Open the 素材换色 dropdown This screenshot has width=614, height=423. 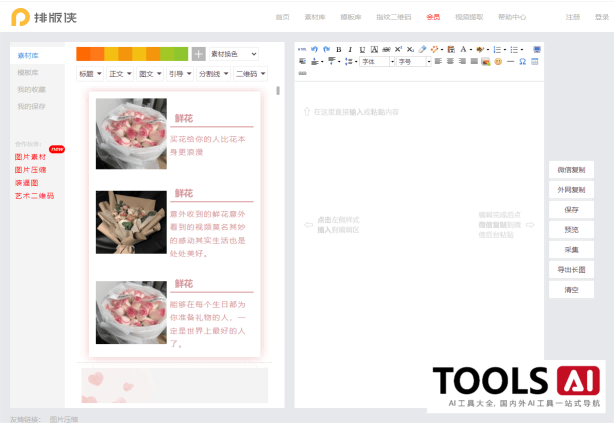tap(234, 54)
